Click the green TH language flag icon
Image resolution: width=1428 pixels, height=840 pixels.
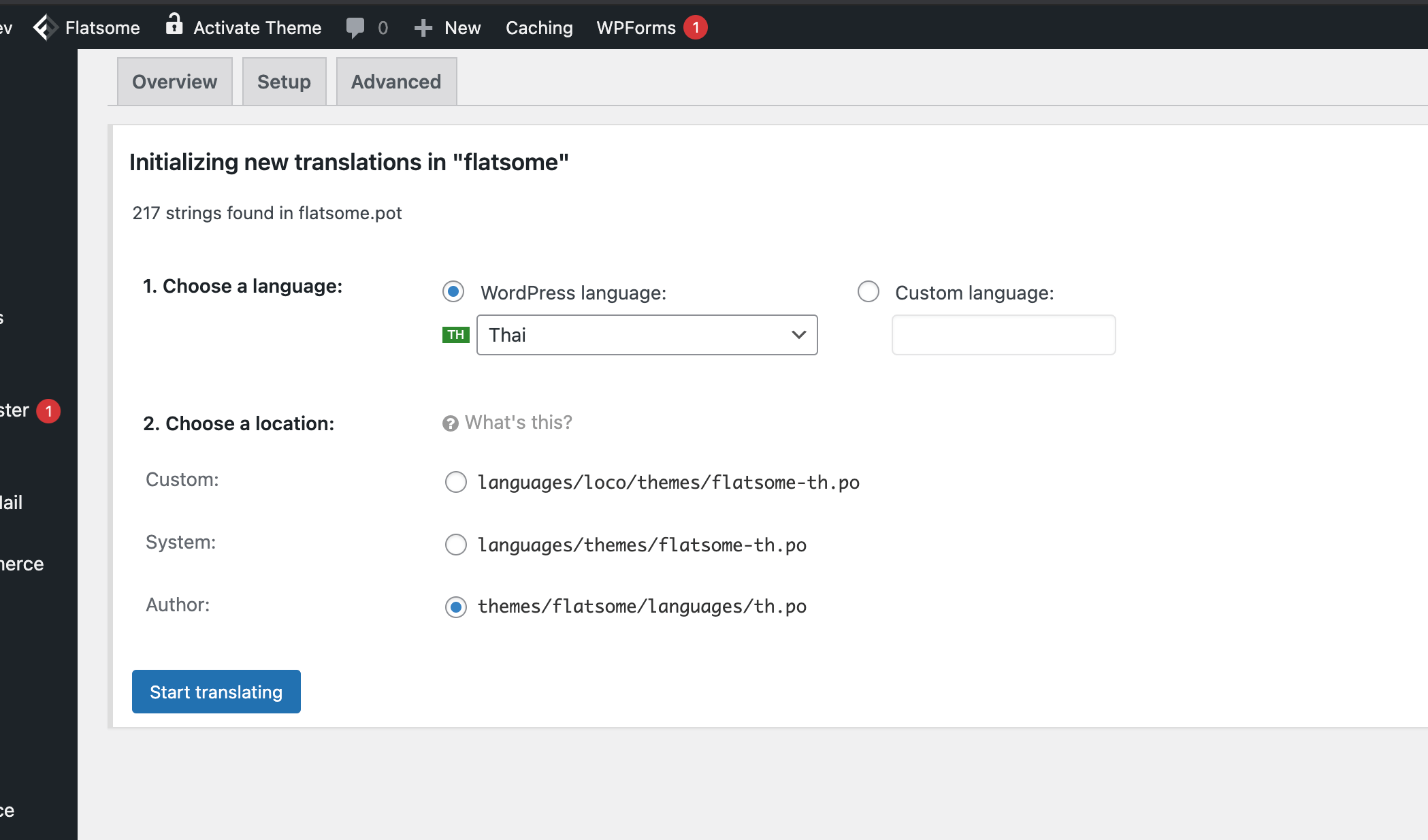point(455,335)
